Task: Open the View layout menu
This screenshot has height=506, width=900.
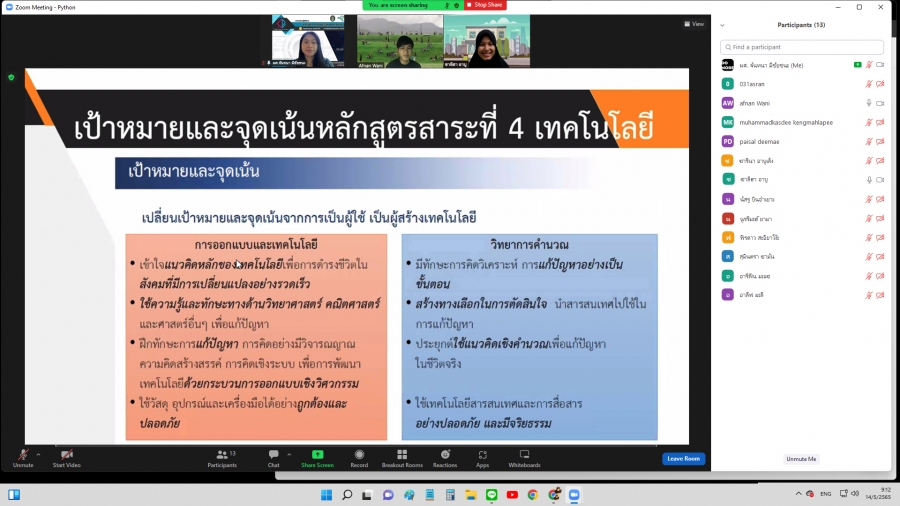Action: pos(695,24)
